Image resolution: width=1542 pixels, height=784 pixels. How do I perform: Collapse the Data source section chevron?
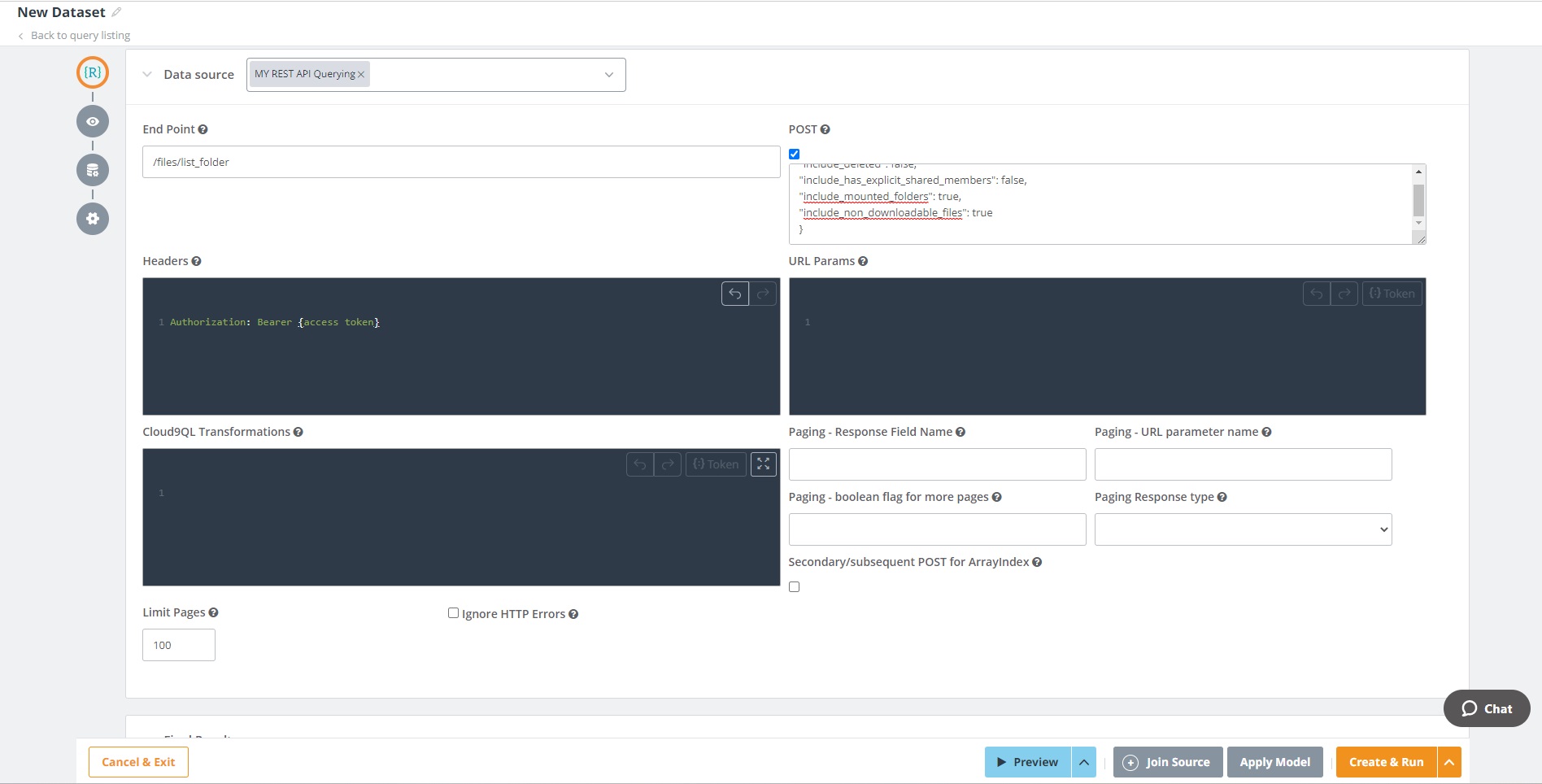[x=147, y=74]
